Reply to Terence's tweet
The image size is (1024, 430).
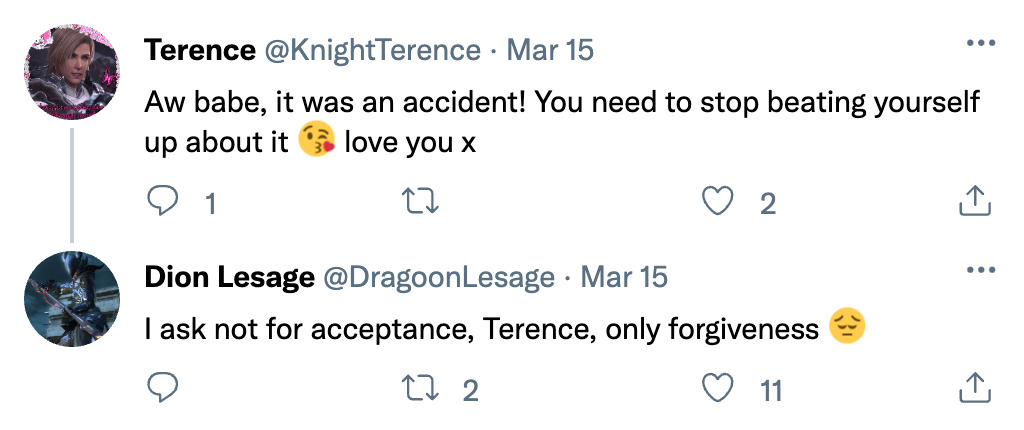(x=162, y=203)
